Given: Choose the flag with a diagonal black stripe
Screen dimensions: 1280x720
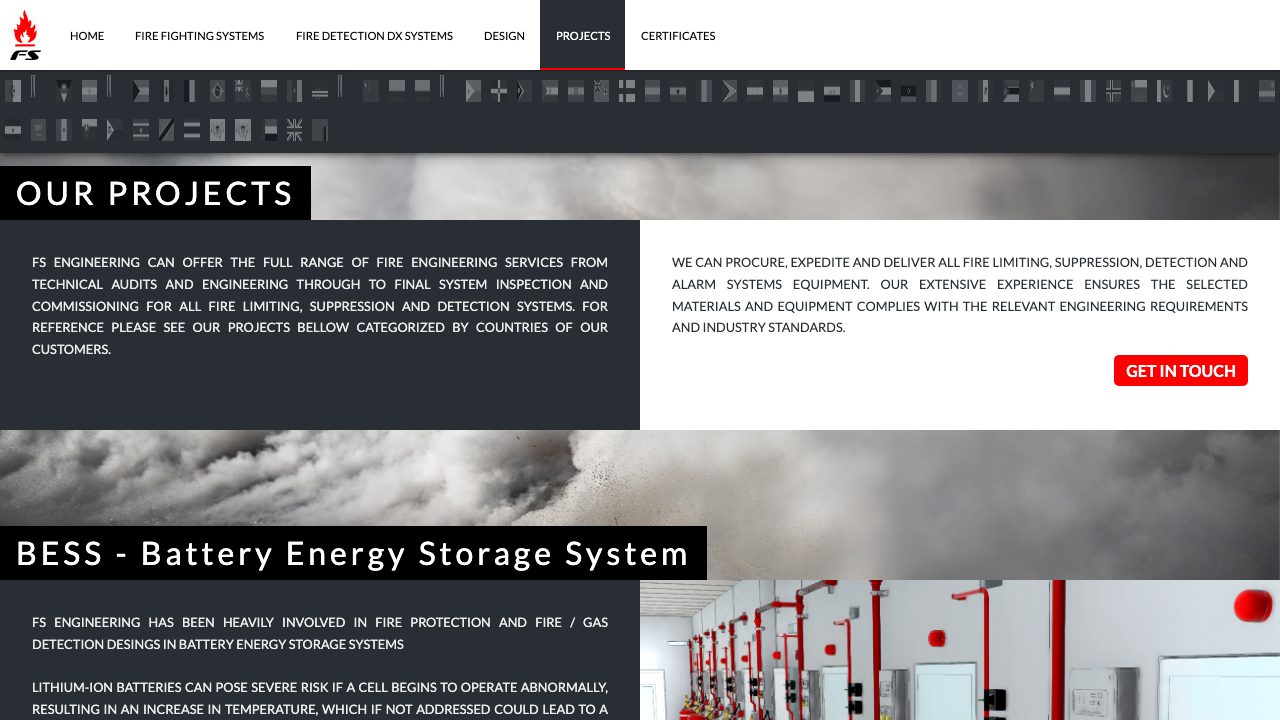Looking at the screenshot, I should tap(166, 130).
